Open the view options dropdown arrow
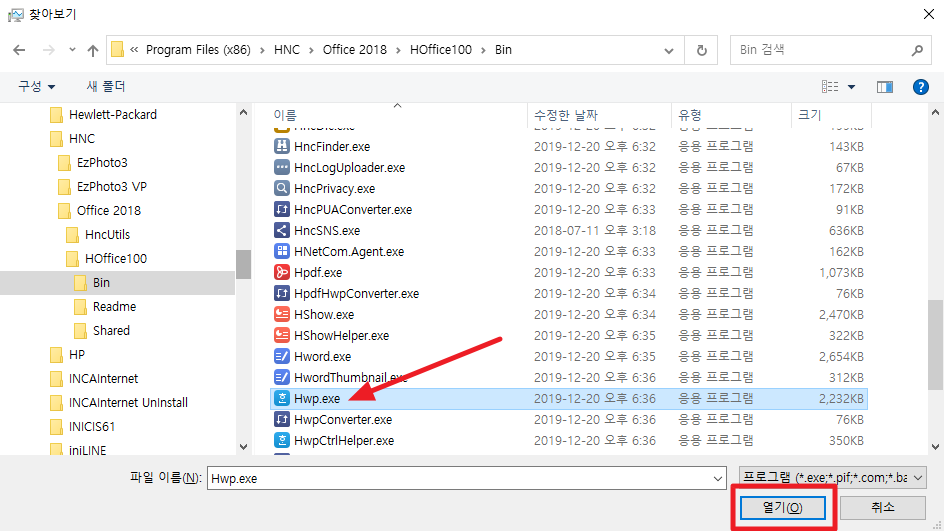Image resolution: width=944 pixels, height=531 pixels. coord(851,87)
